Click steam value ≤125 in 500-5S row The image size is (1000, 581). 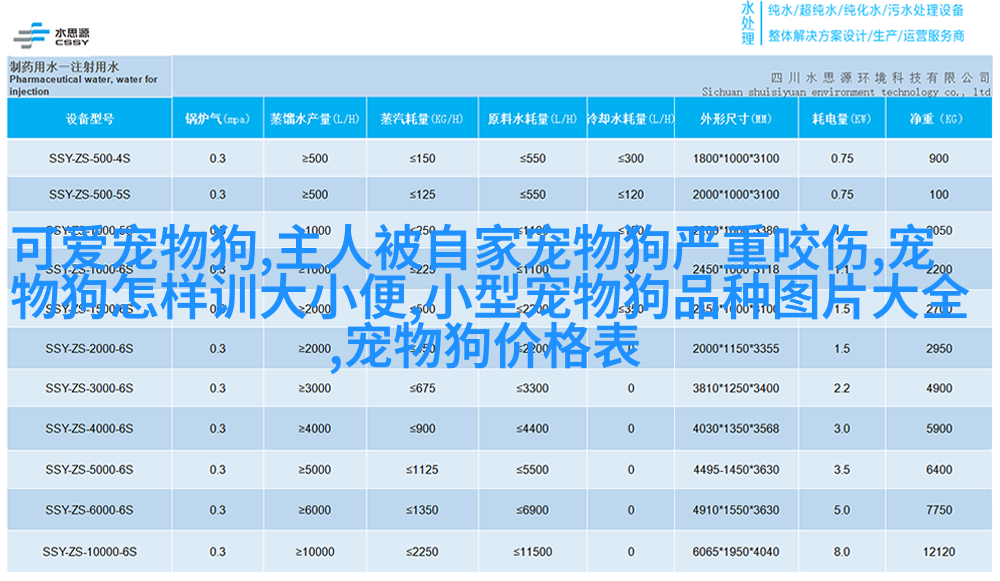pyautogui.click(x=422, y=195)
